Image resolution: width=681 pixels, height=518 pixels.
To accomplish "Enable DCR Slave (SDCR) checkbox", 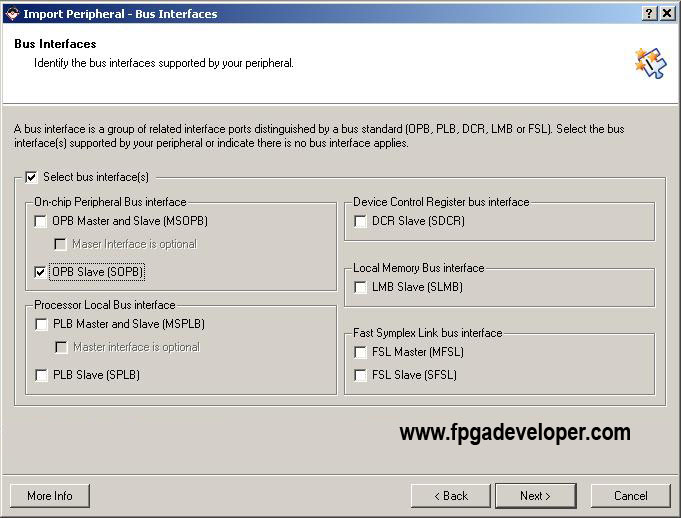I will (x=360, y=221).
